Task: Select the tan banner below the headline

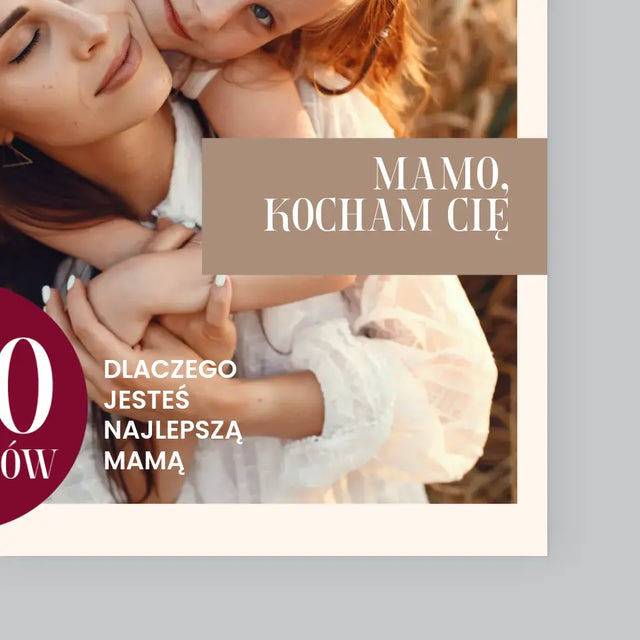Action: 374,206
